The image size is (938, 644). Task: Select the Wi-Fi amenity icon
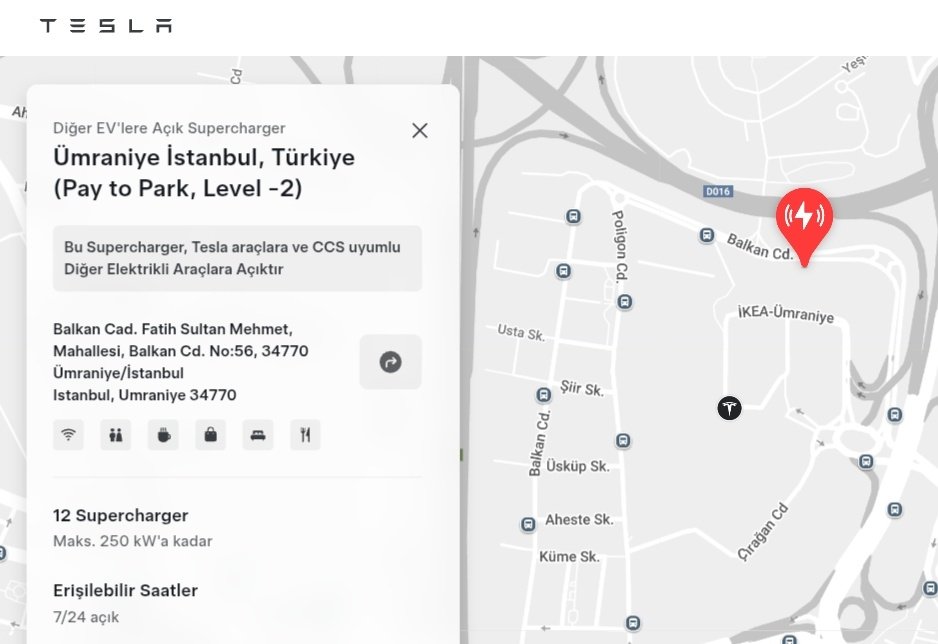coord(68,435)
